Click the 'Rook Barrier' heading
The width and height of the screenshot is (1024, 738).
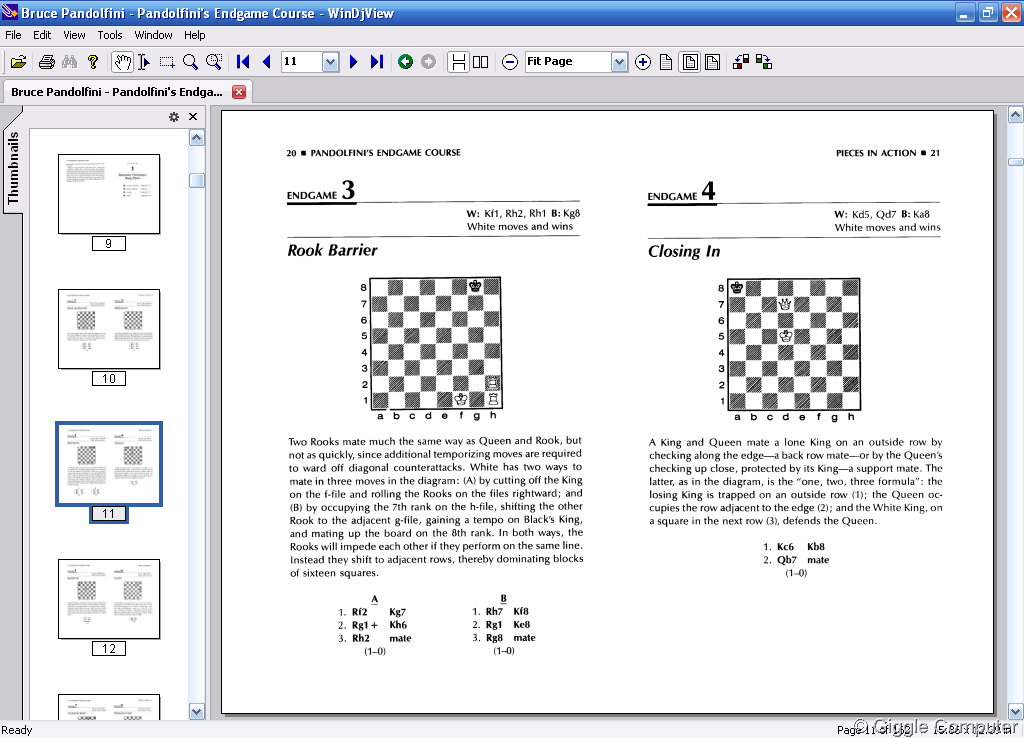[332, 250]
